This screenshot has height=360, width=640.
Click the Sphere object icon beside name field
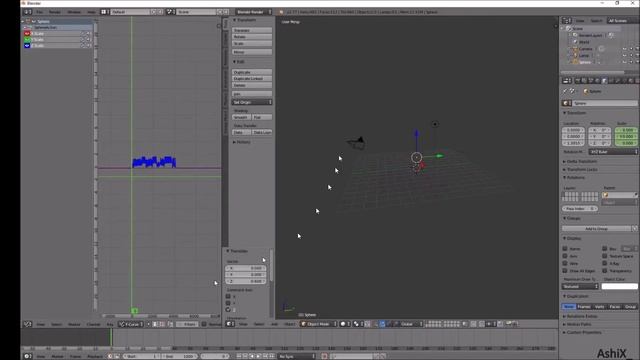(x=567, y=103)
